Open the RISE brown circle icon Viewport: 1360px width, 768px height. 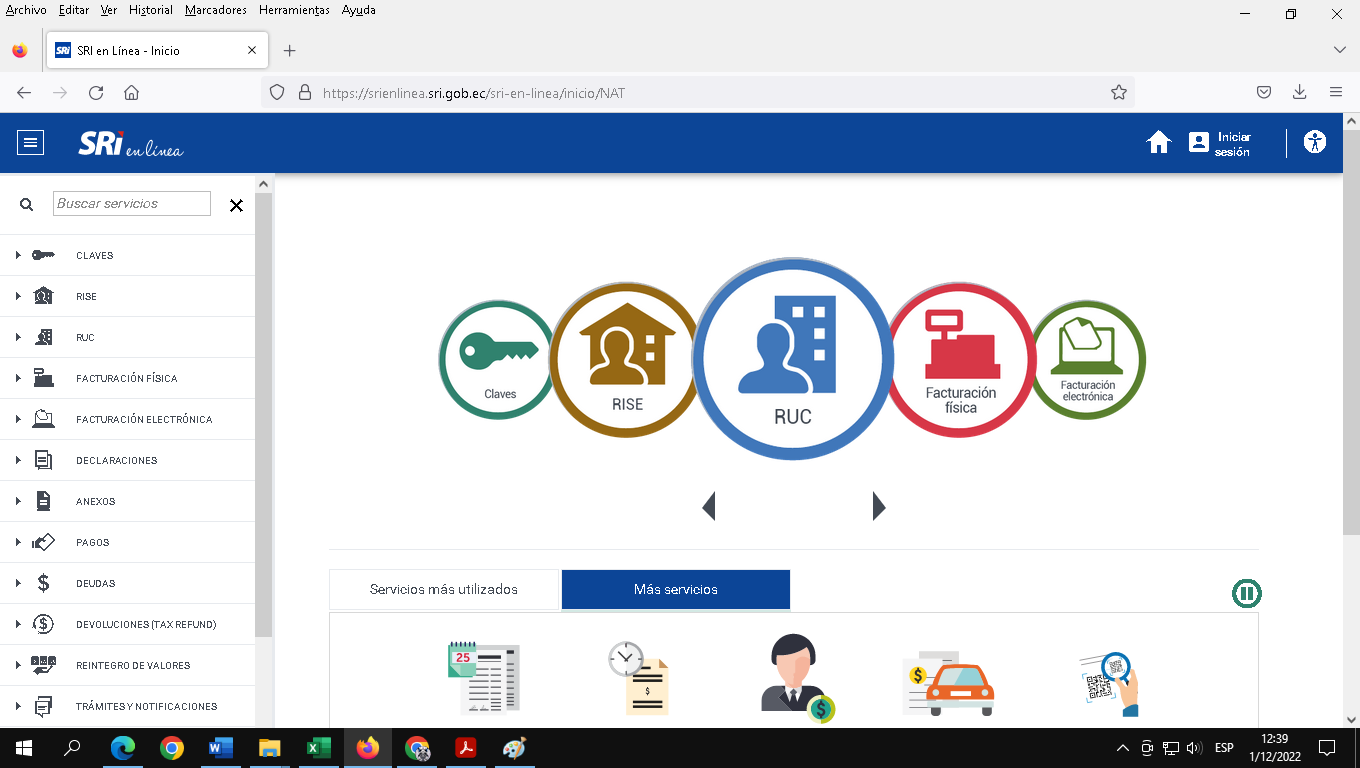tap(627, 359)
